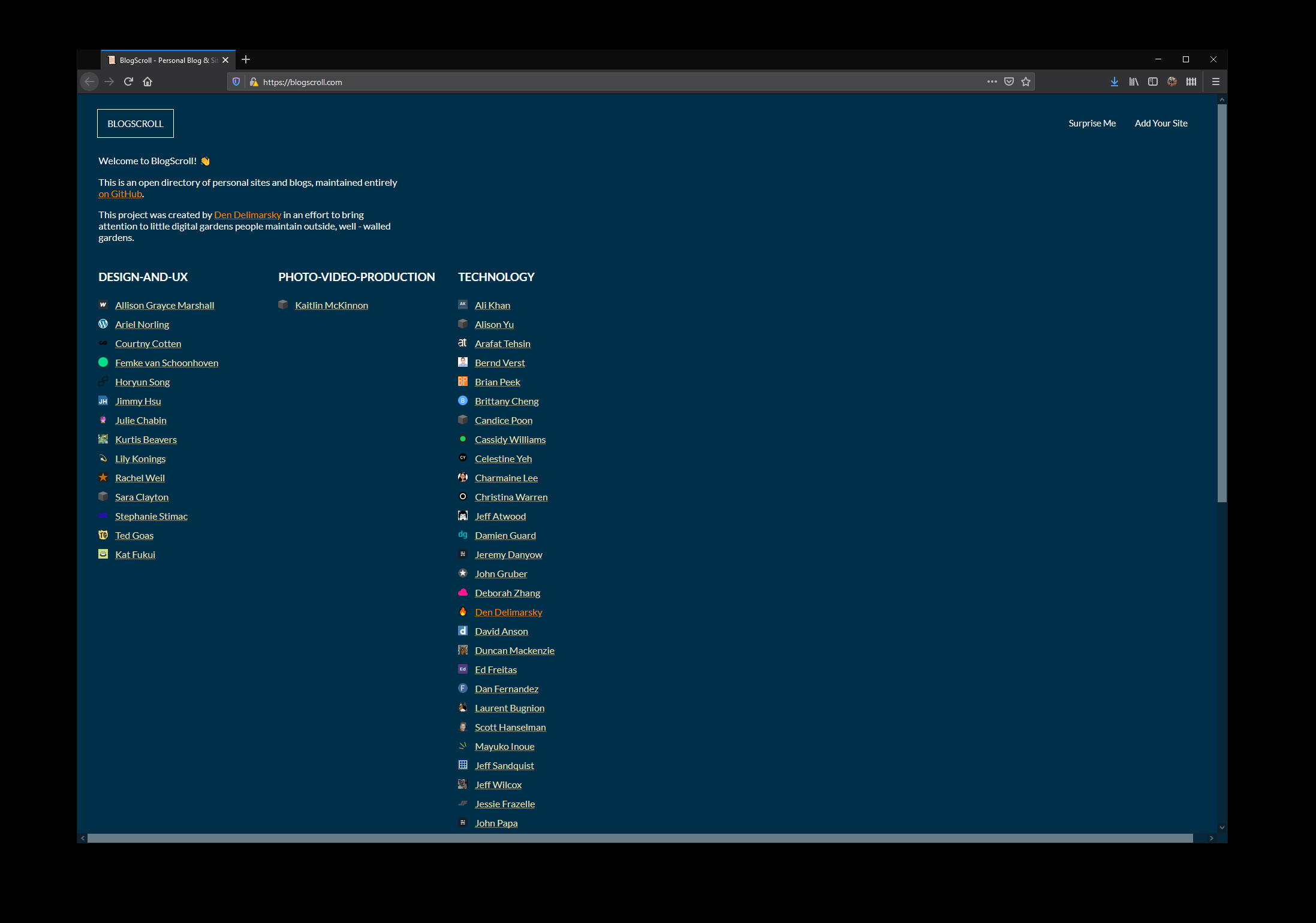This screenshot has height=923, width=1316.
Task: Open page actions three-dot menu
Action: point(992,82)
